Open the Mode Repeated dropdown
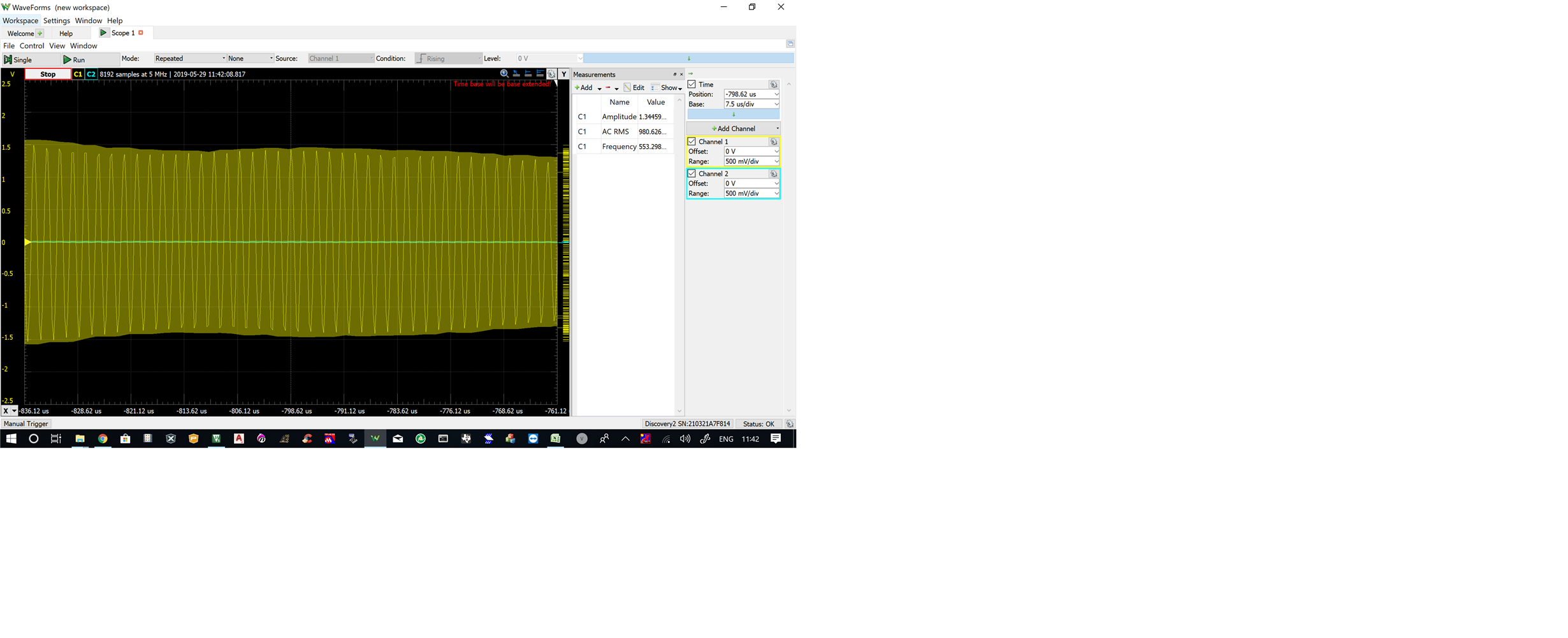The image size is (1568, 638). (190, 59)
